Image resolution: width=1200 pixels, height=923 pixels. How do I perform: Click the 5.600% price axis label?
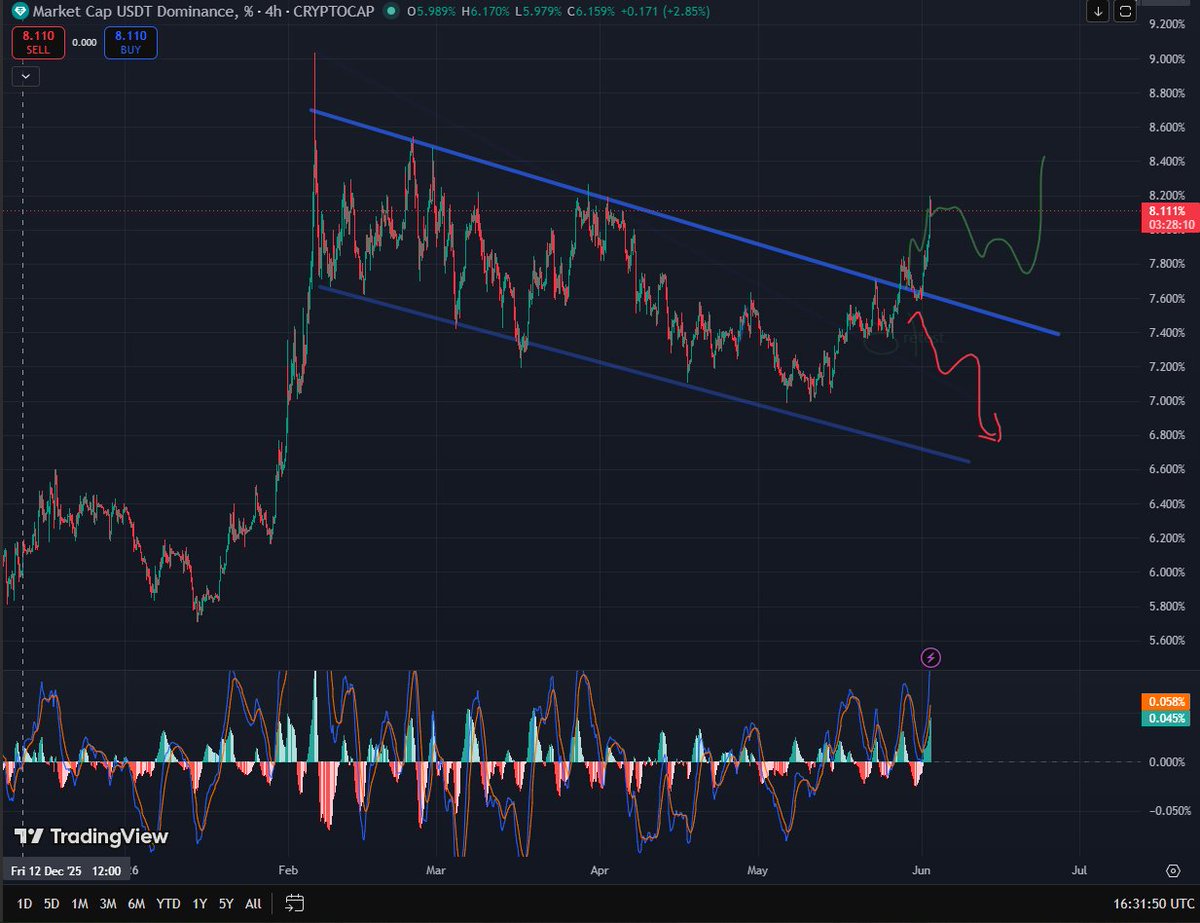[1167, 640]
